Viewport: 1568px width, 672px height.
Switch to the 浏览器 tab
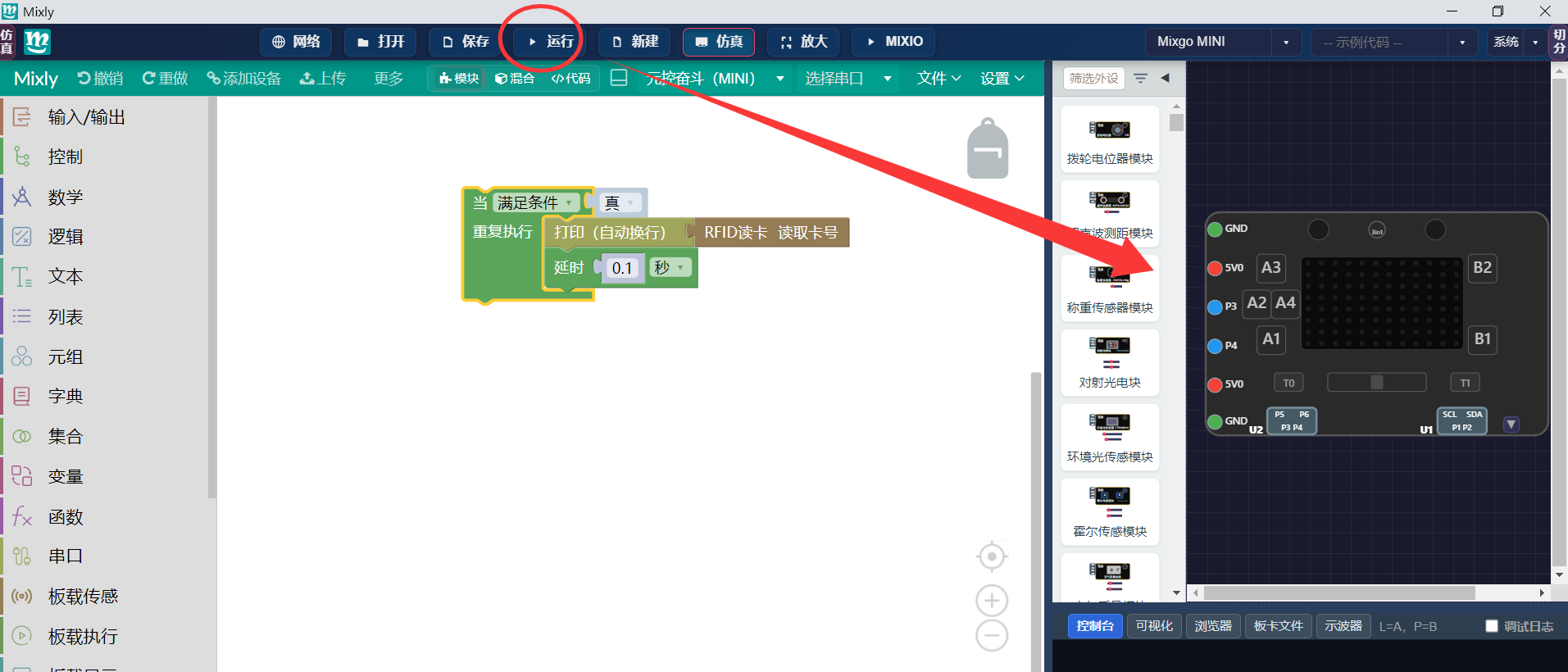tap(1213, 626)
